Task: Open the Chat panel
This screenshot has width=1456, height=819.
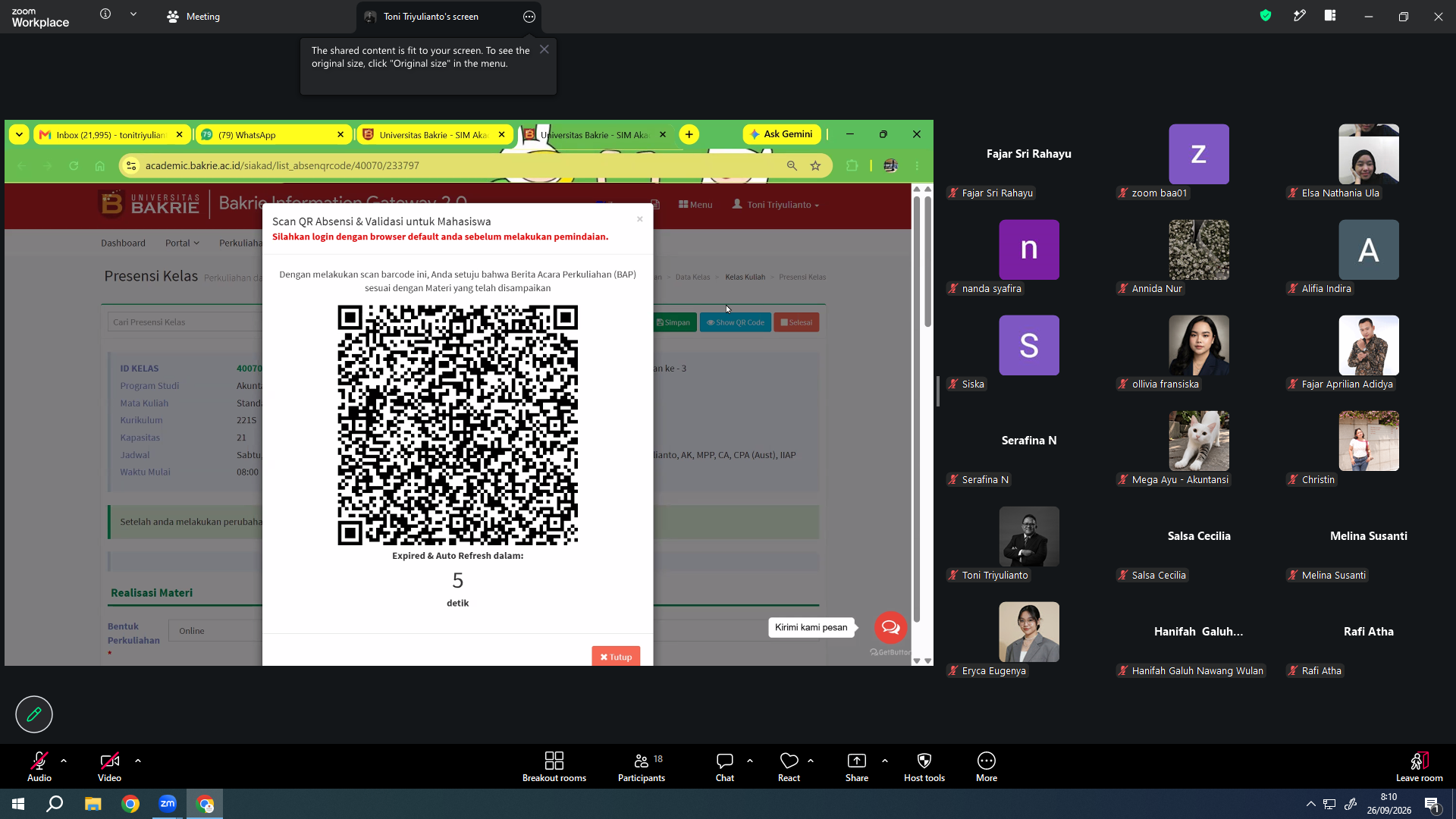Action: (x=725, y=767)
